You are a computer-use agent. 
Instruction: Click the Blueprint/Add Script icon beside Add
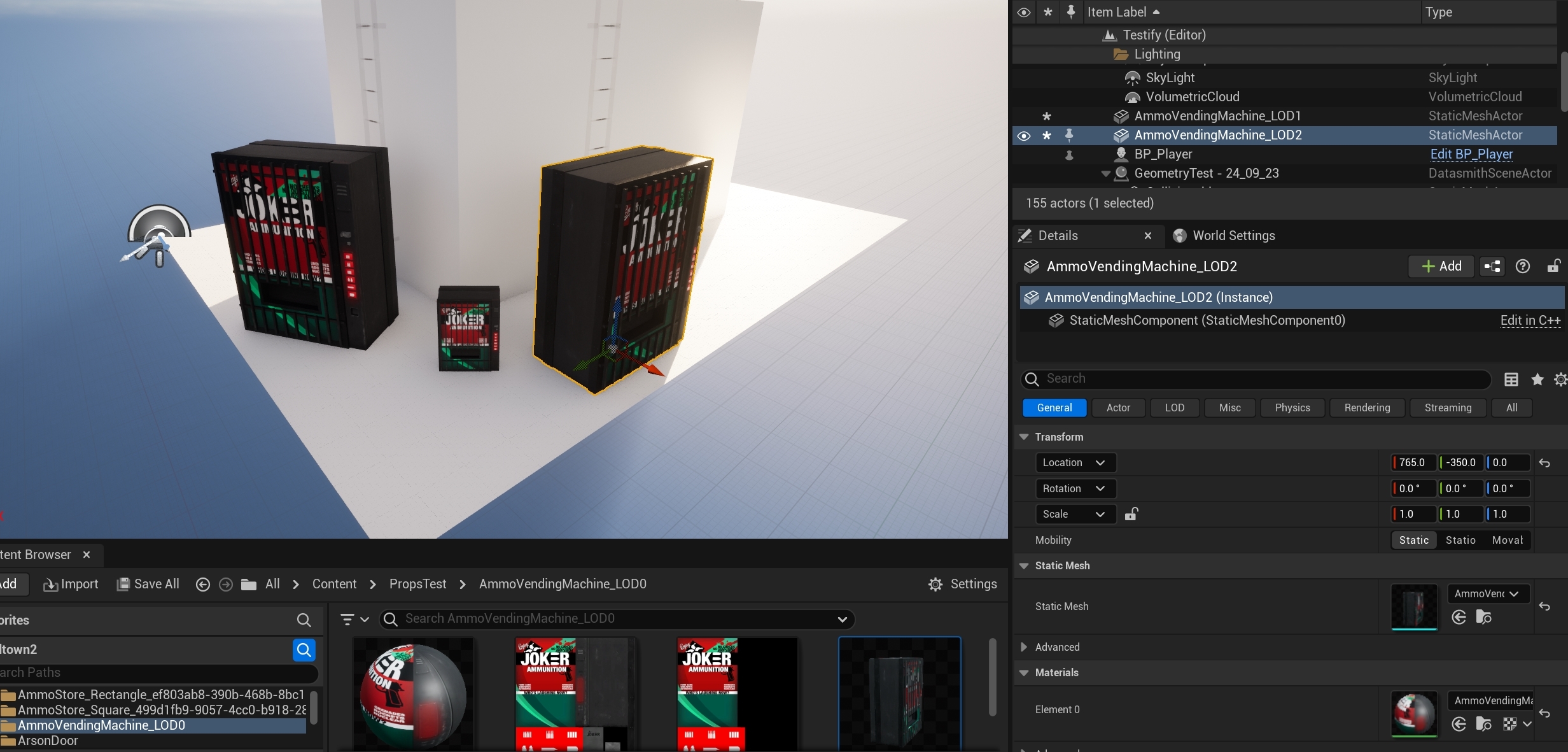pos(1492,266)
